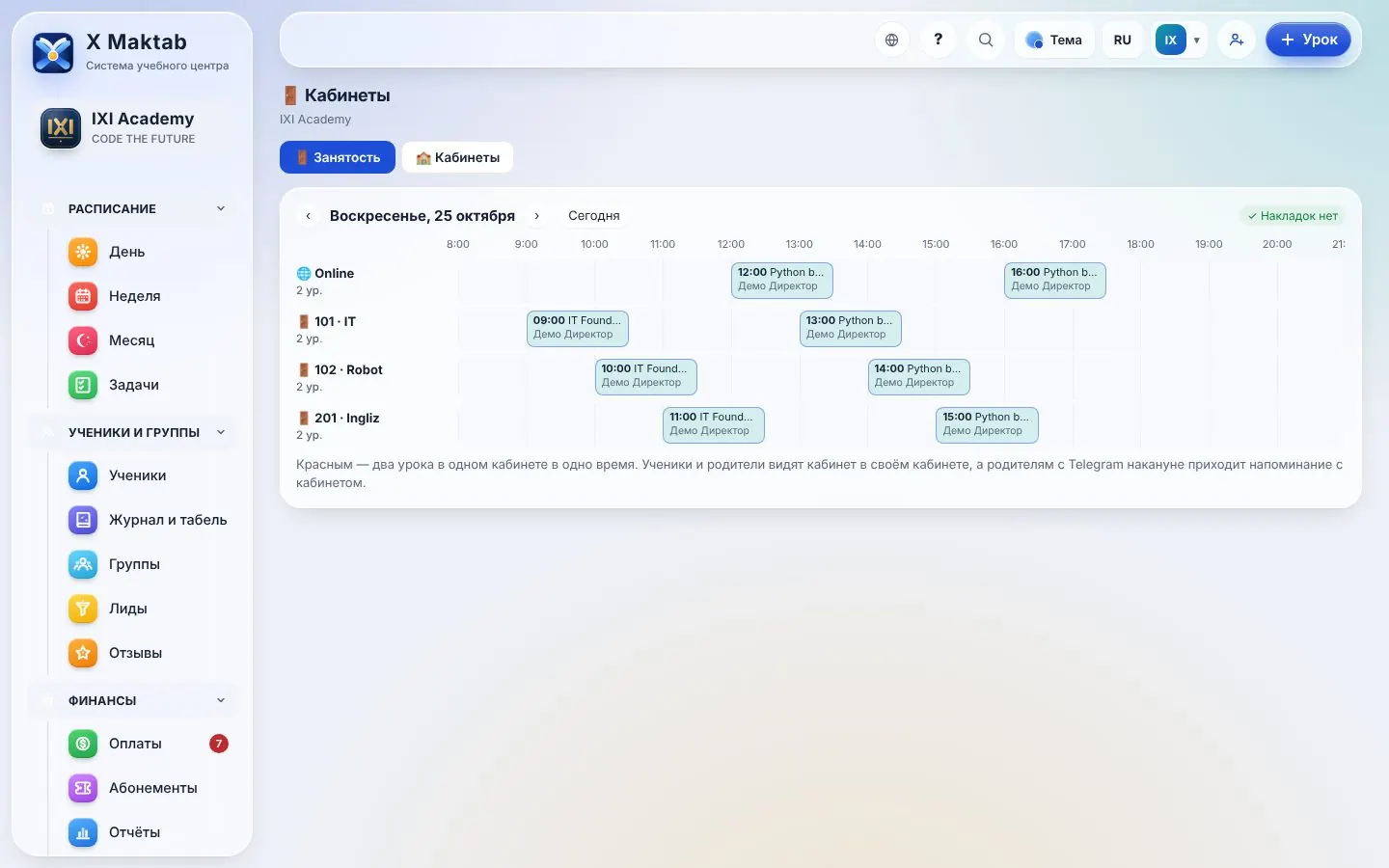Open the 13:00 Python lesson in 101 IT
Viewport: 1389px width, 868px height.
[851, 328]
